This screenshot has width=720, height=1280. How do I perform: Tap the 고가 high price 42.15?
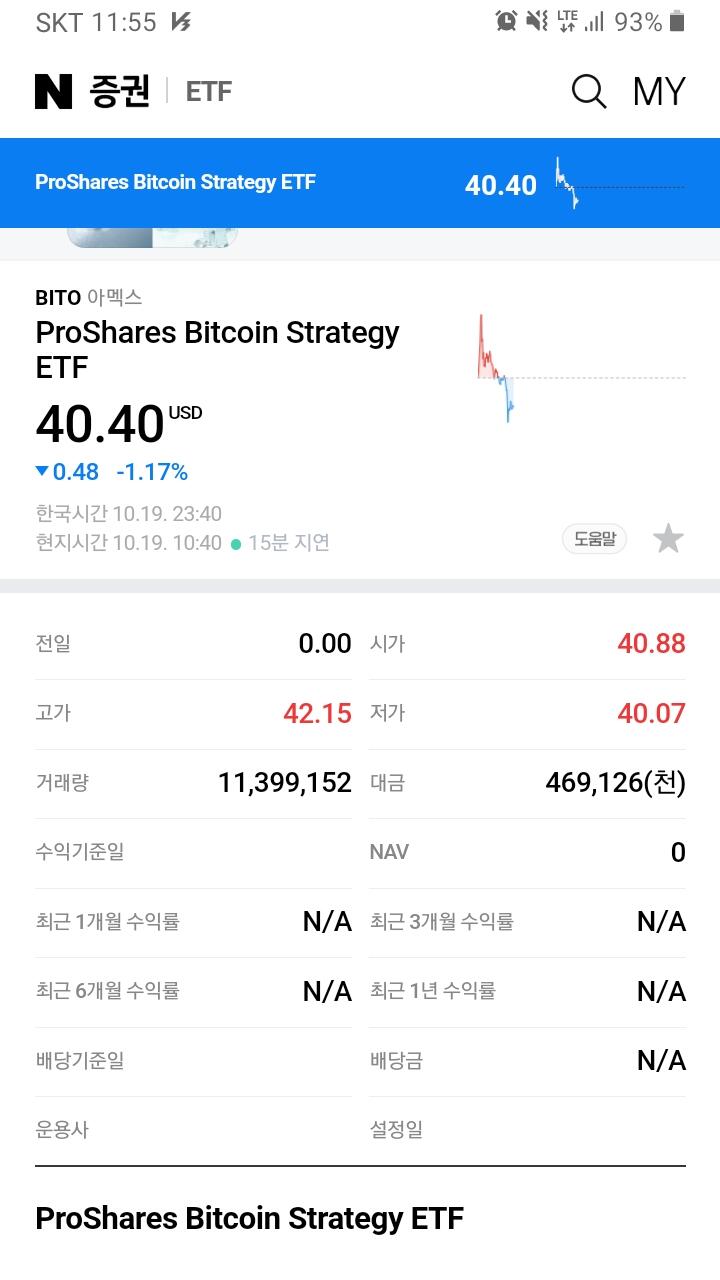317,713
